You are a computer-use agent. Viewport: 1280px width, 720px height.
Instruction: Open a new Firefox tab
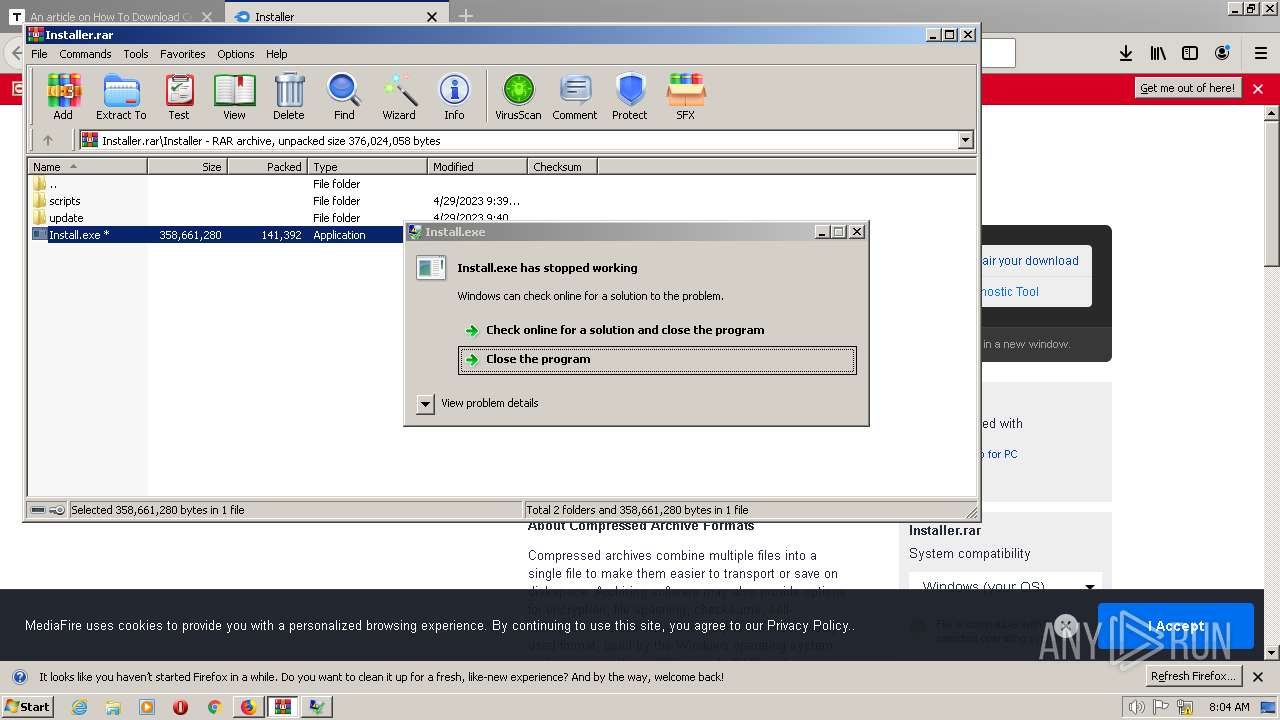466,16
